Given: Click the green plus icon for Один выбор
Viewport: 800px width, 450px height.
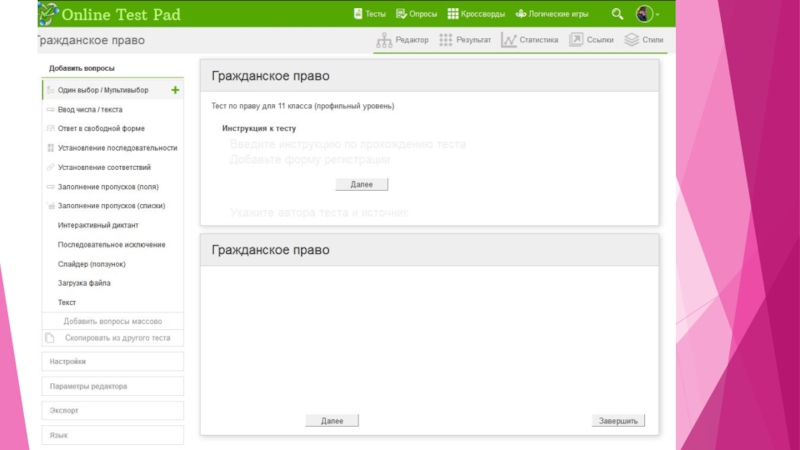Looking at the screenshot, I should [176, 90].
